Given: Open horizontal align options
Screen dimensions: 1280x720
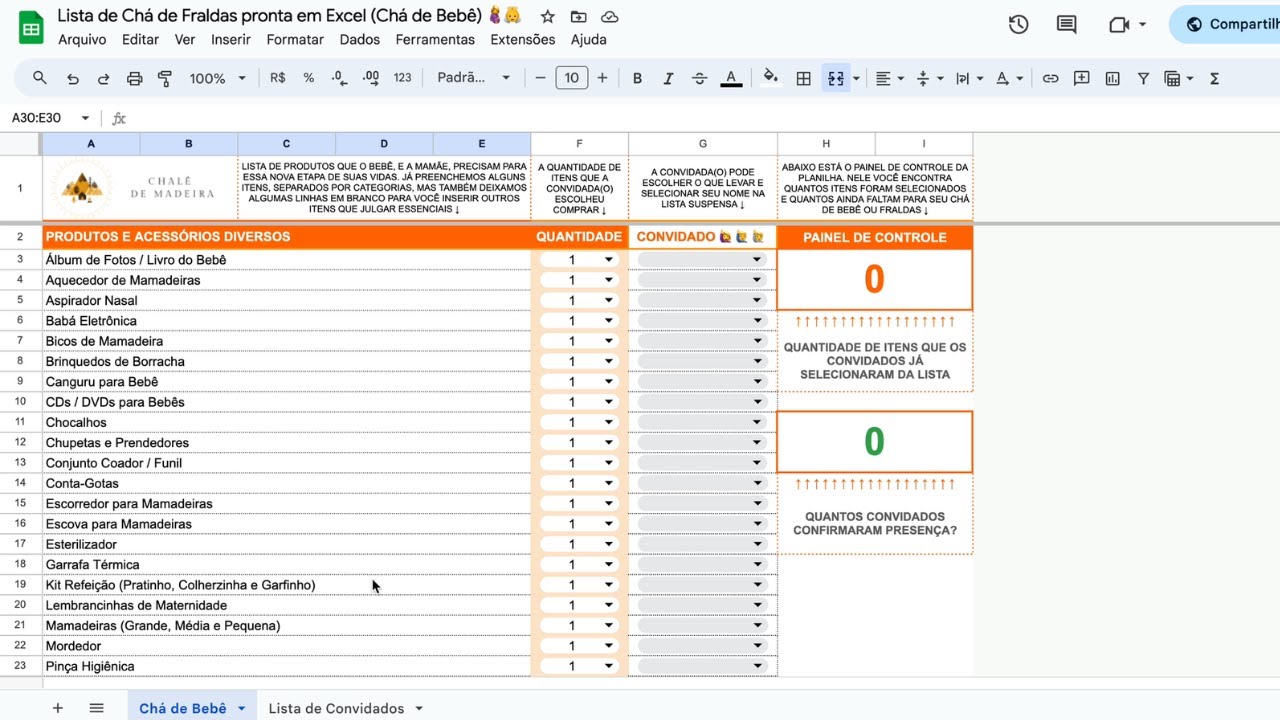Looking at the screenshot, I should (889, 78).
